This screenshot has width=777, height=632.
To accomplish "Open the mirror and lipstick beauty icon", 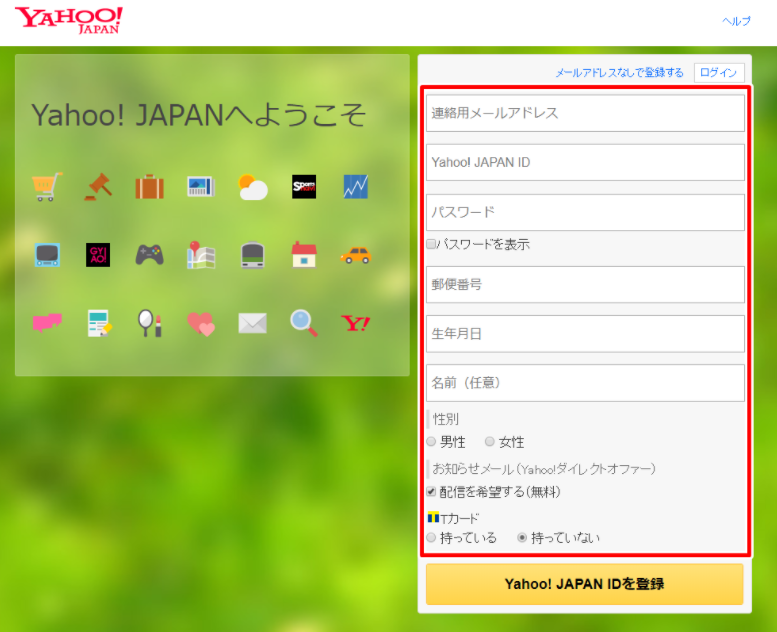I will point(150,323).
